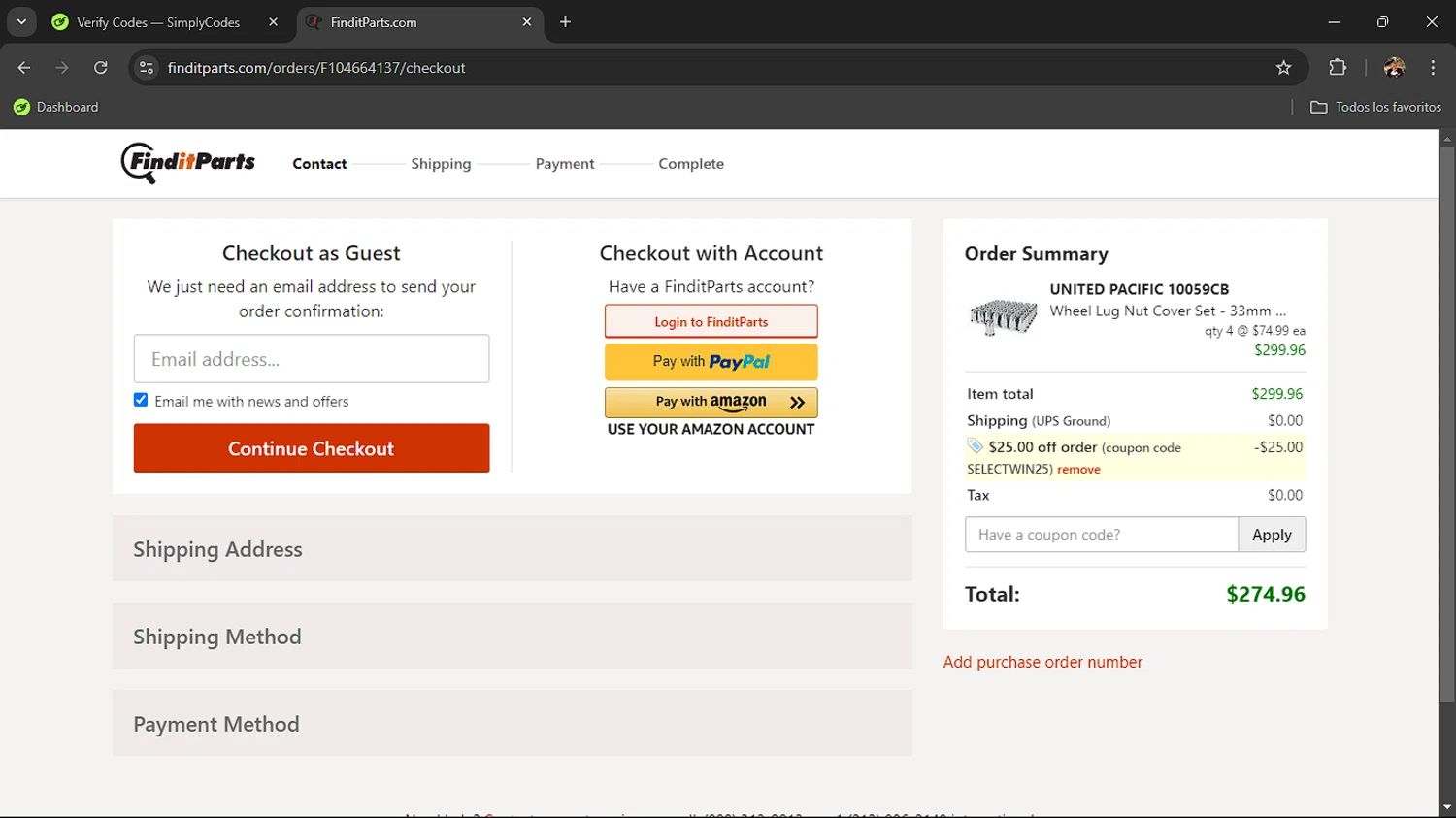Switch to Verify Codes SimplyCodes tab
Viewport: 1456px width, 818px height.
(158, 22)
